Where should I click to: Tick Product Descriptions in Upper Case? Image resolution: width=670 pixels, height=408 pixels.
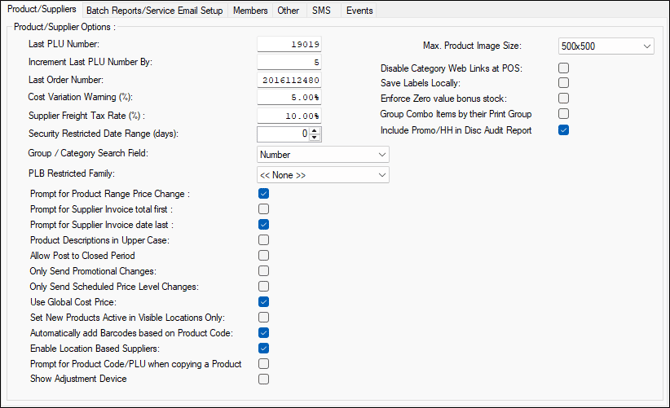point(264,240)
